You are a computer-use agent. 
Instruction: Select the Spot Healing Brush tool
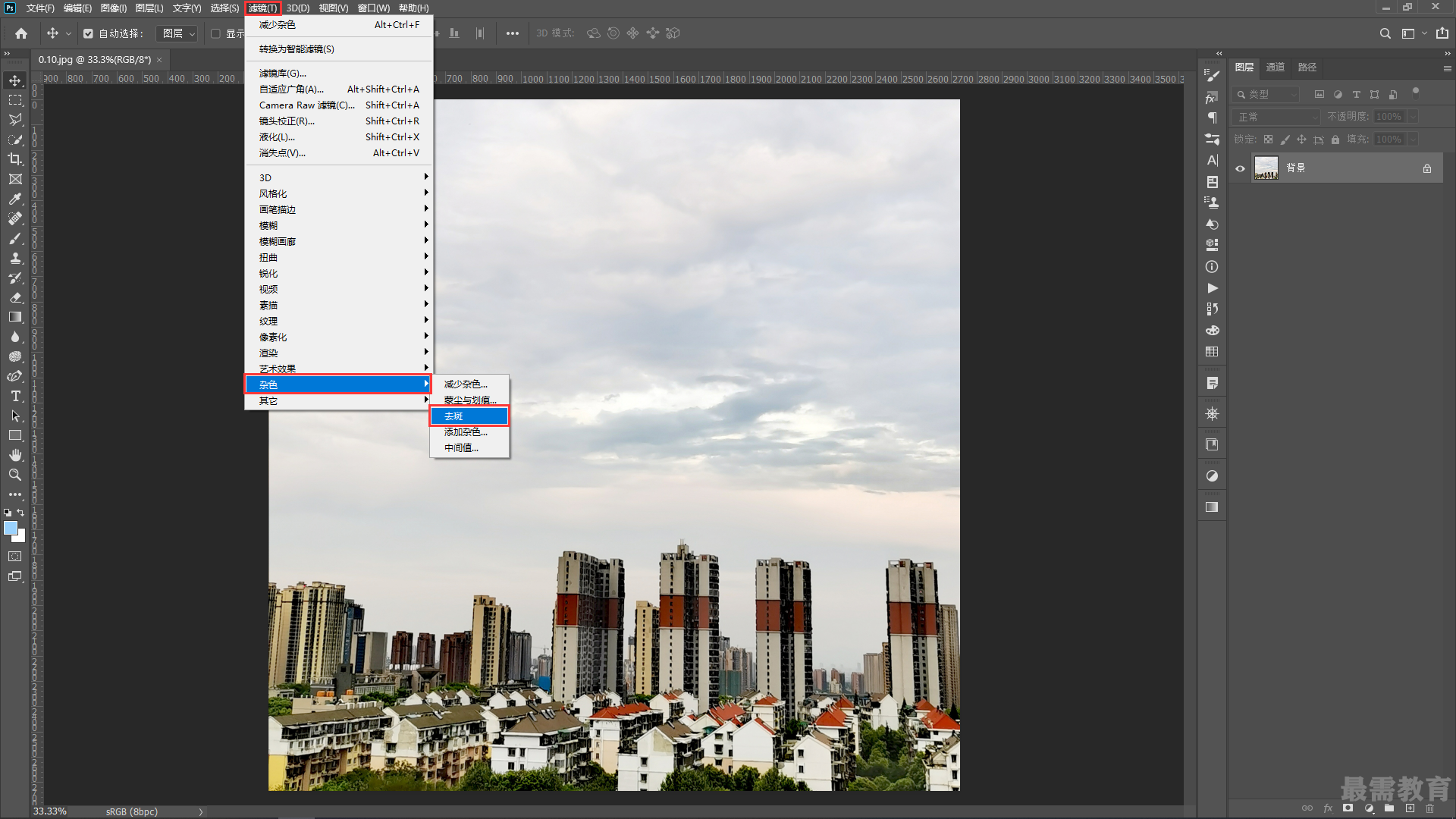pyautogui.click(x=15, y=218)
